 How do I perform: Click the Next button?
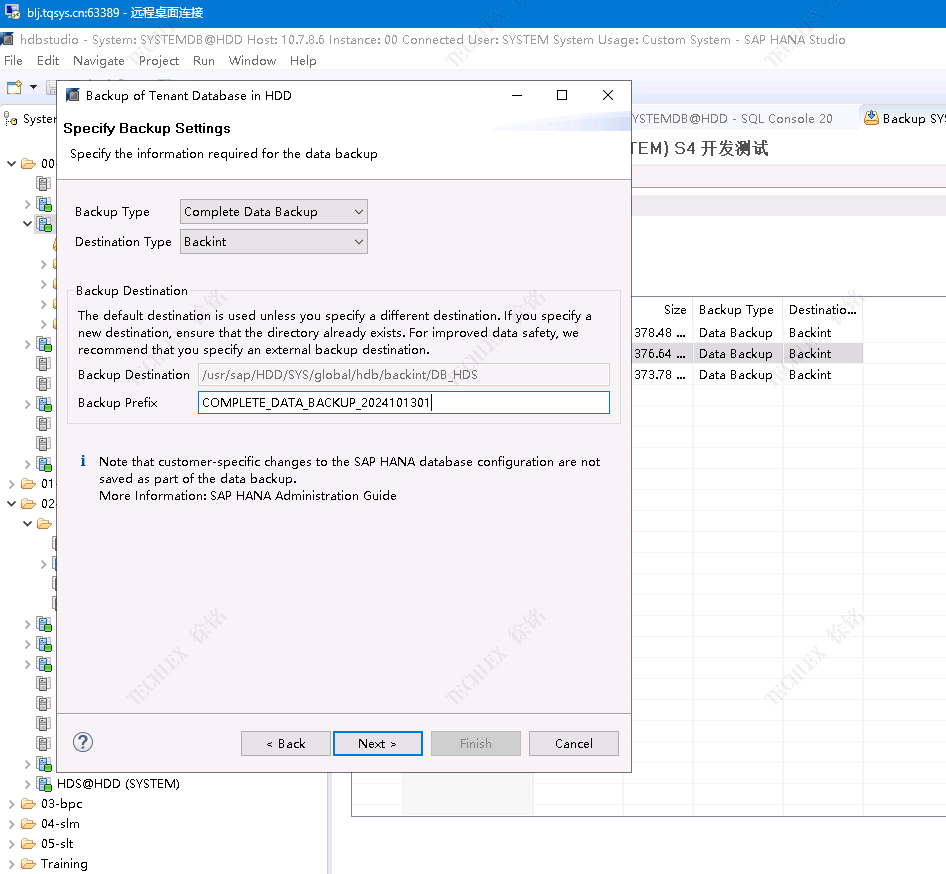pos(377,744)
